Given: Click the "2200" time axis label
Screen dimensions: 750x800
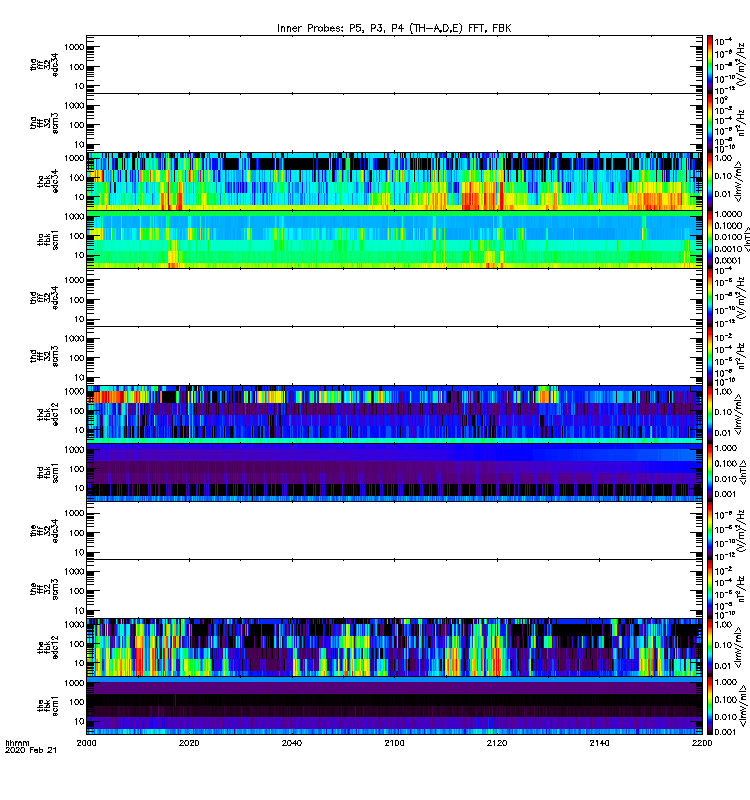Looking at the screenshot, I should [x=702, y=743].
